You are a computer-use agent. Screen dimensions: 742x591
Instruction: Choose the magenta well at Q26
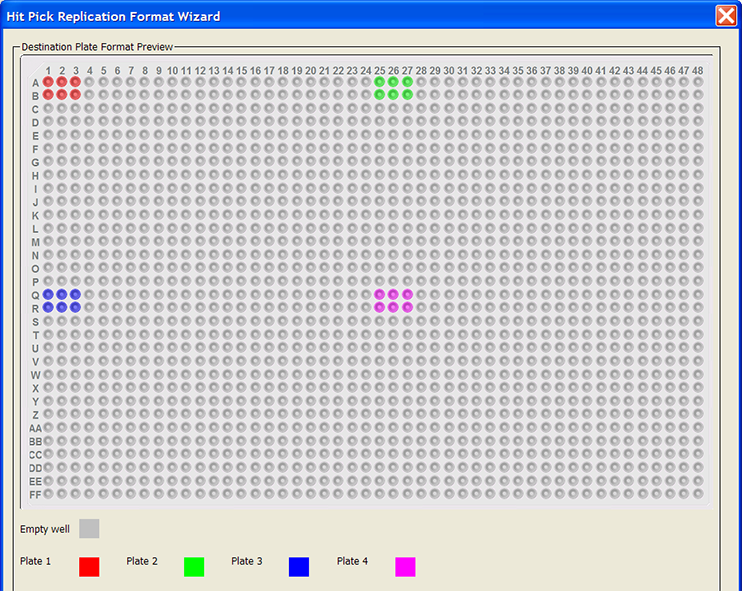pyautogui.click(x=393, y=294)
